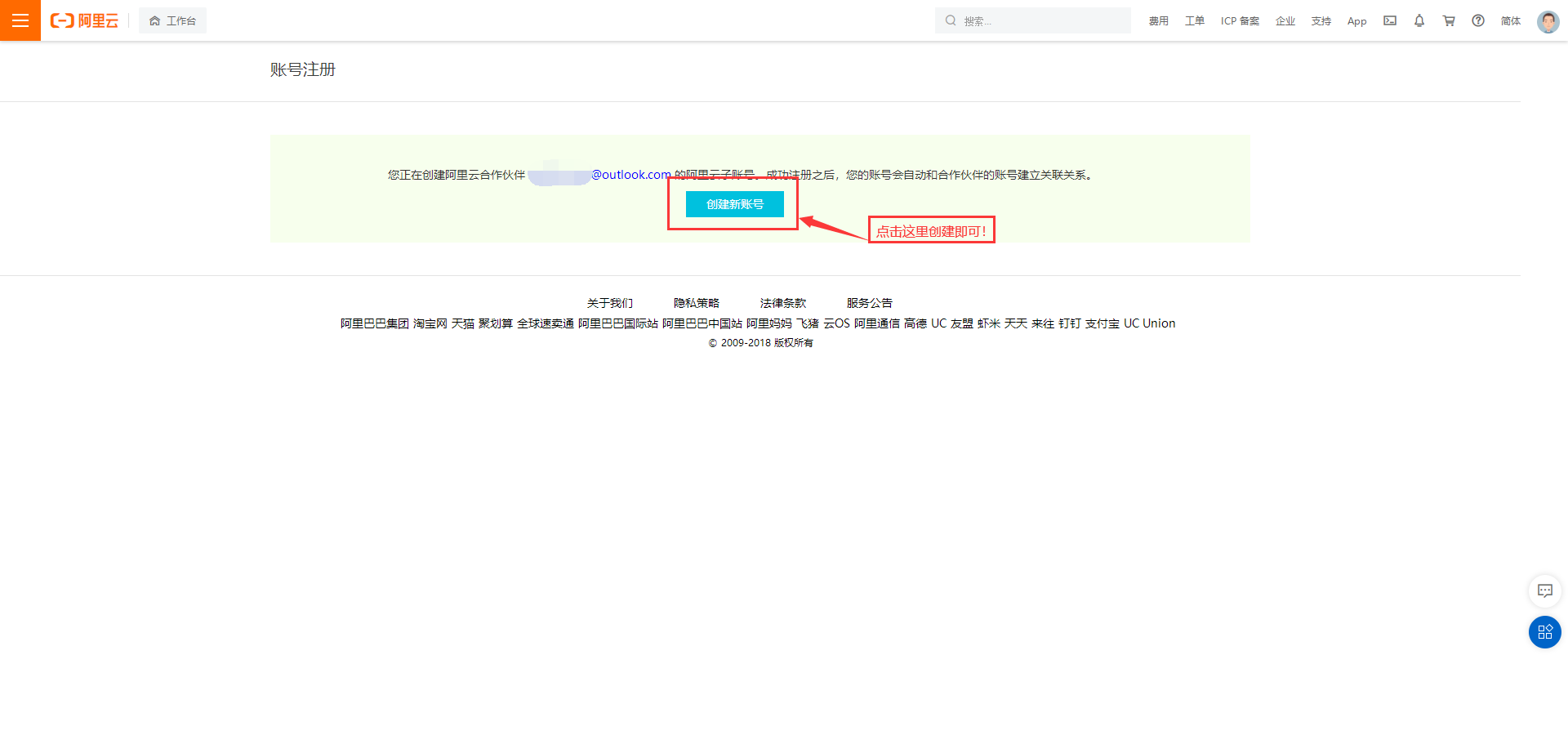1568x753 pixels.
Task: Expand the 支持 menu
Action: (x=1321, y=21)
